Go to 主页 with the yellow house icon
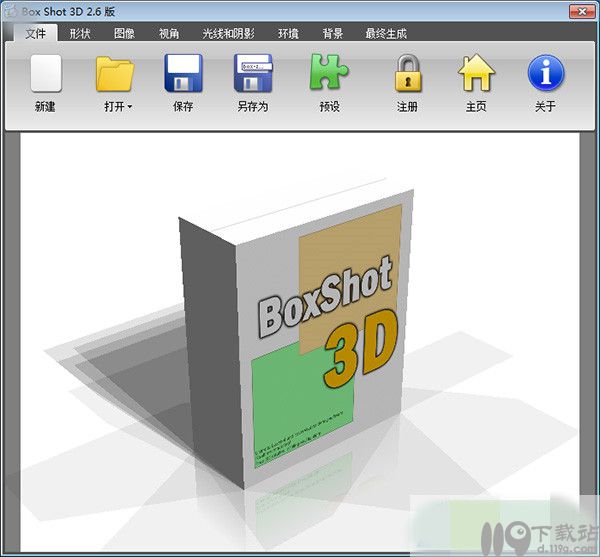The width and height of the screenshot is (600, 557). (x=476, y=72)
